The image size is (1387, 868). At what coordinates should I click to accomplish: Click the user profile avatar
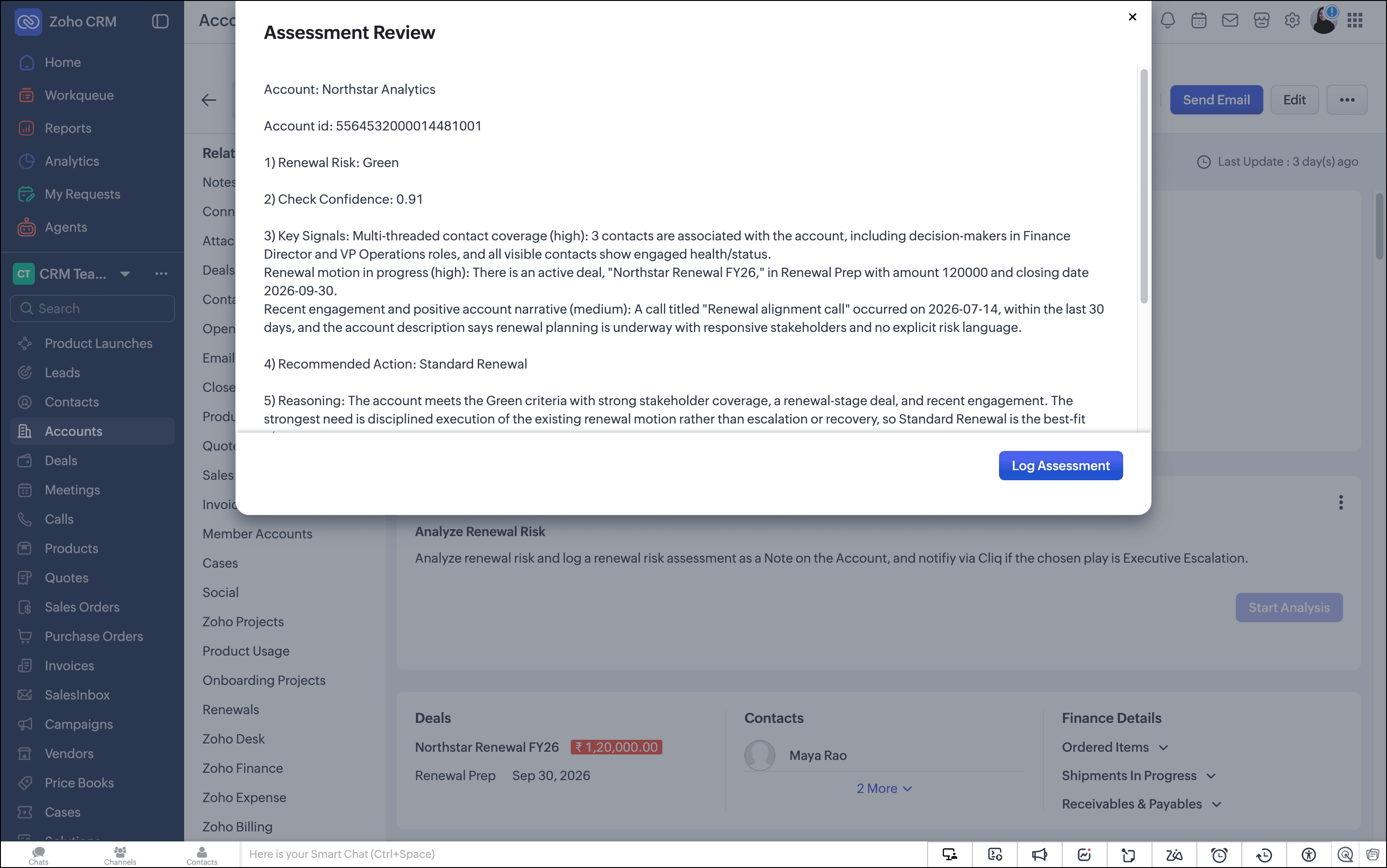[1324, 21]
